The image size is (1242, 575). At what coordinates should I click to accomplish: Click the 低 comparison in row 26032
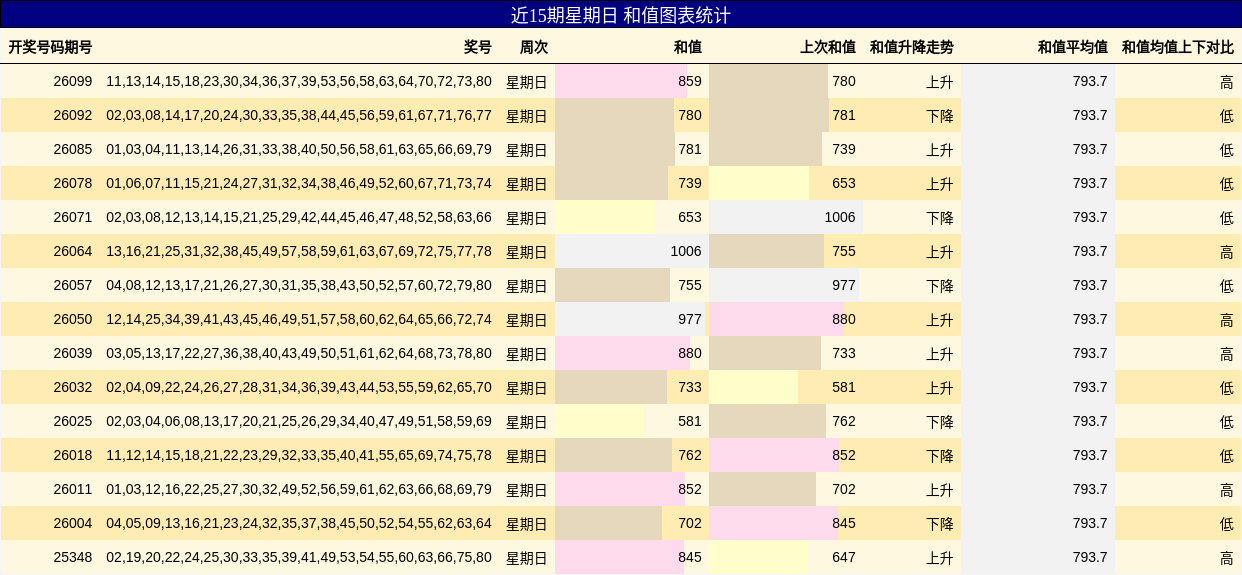click(x=1226, y=388)
